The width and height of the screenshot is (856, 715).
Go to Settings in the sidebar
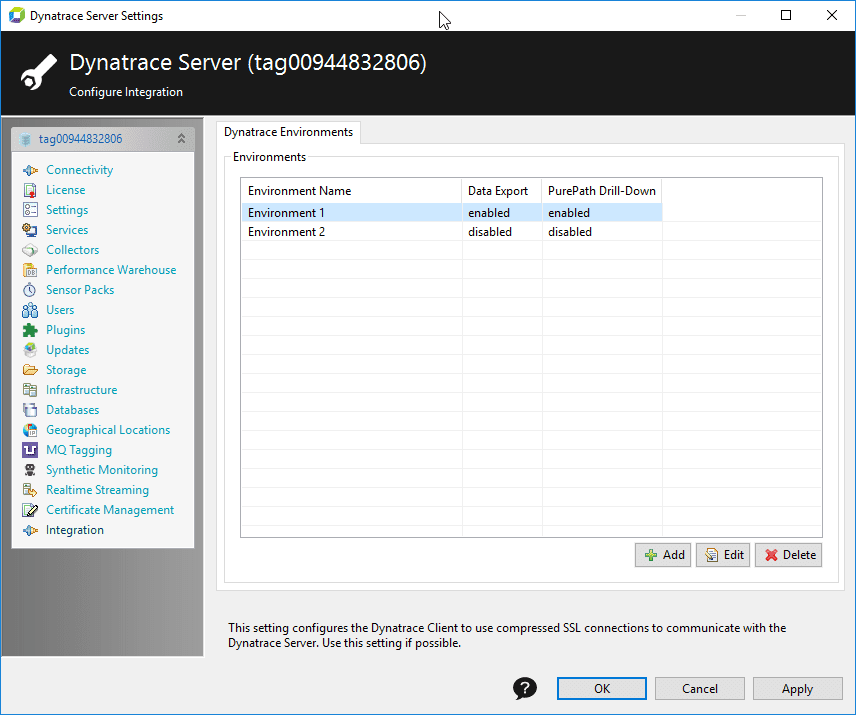pos(67,210)
